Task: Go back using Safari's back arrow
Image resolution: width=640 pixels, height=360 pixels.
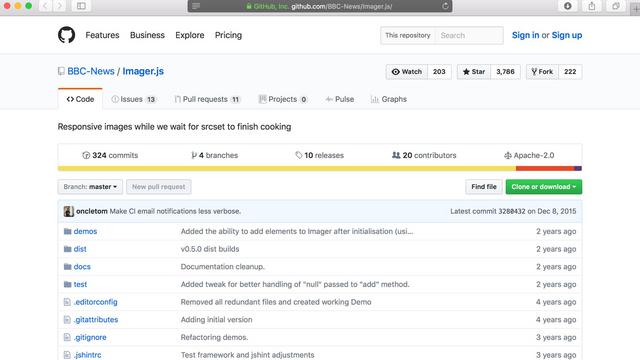Action: coord(45,6)
